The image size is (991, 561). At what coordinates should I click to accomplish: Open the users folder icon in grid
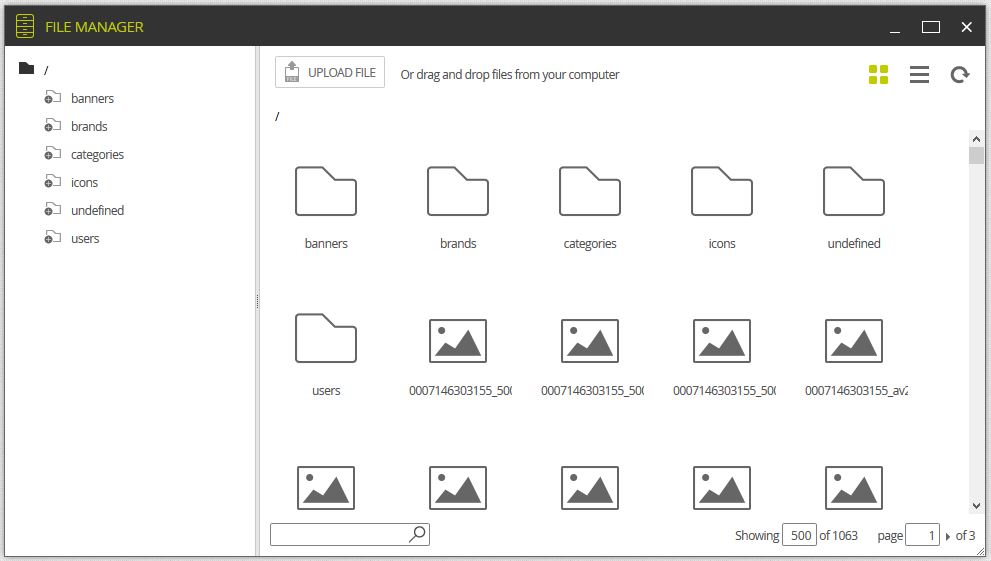325,338
